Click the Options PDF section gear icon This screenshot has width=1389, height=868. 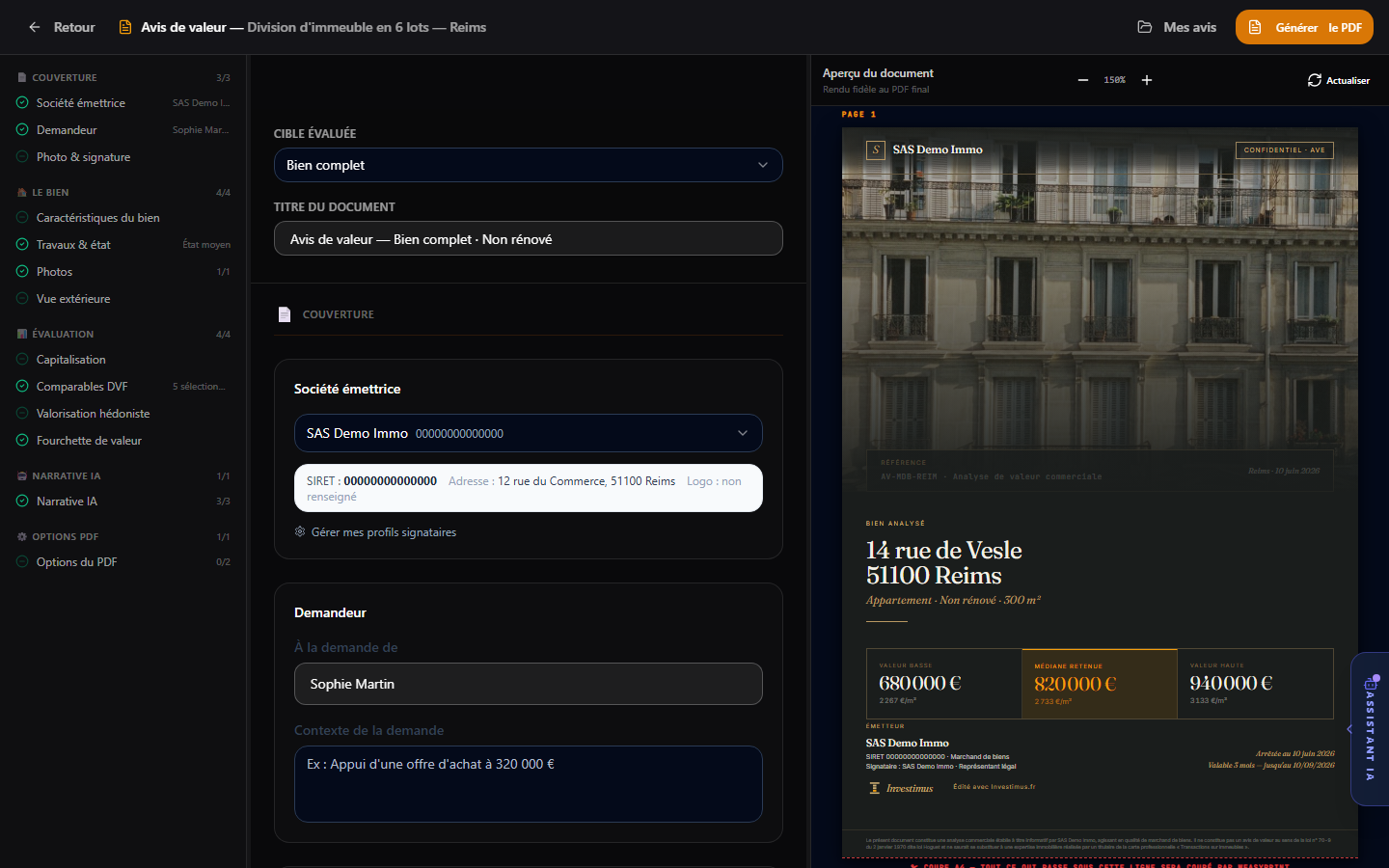coord(22,536)
